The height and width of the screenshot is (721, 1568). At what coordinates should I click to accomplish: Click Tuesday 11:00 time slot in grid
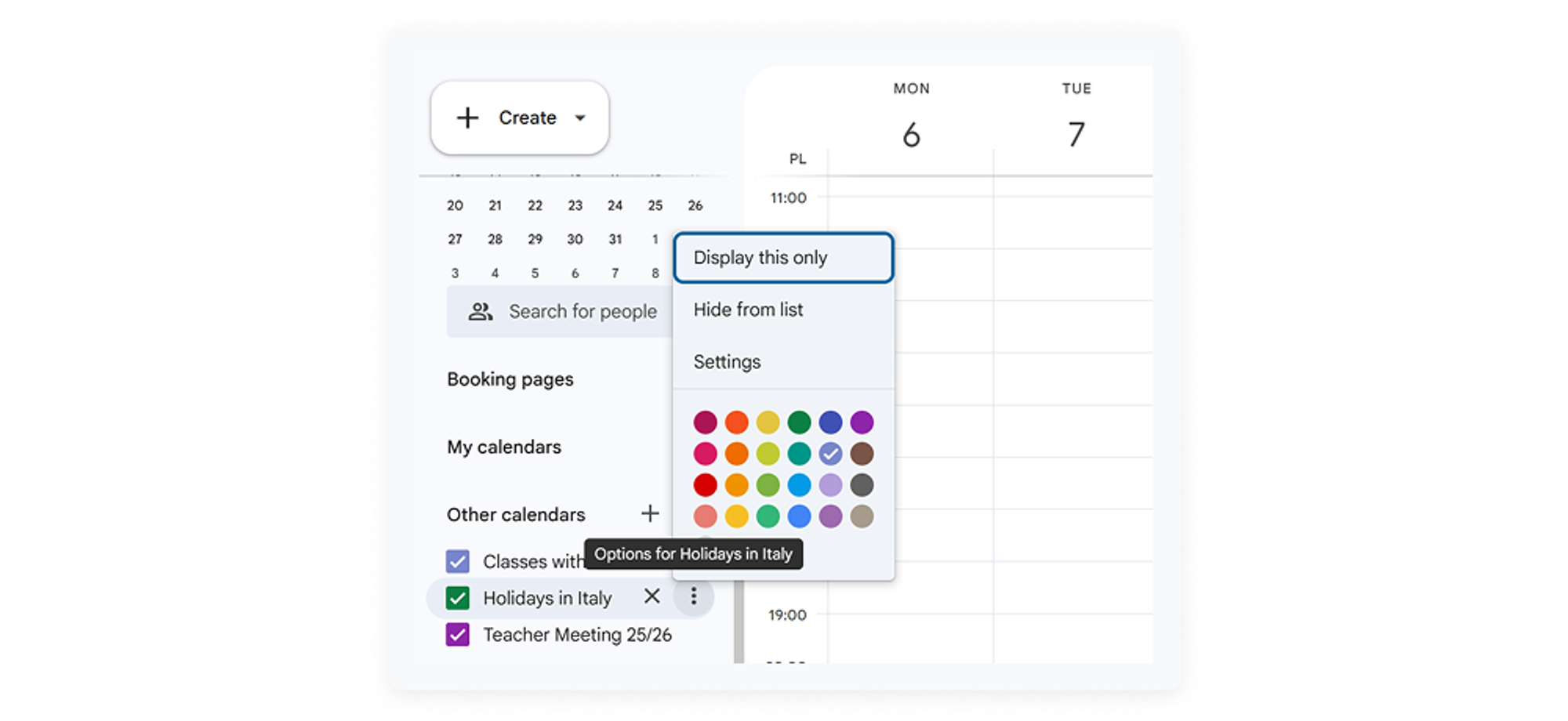pos(1073,223)
